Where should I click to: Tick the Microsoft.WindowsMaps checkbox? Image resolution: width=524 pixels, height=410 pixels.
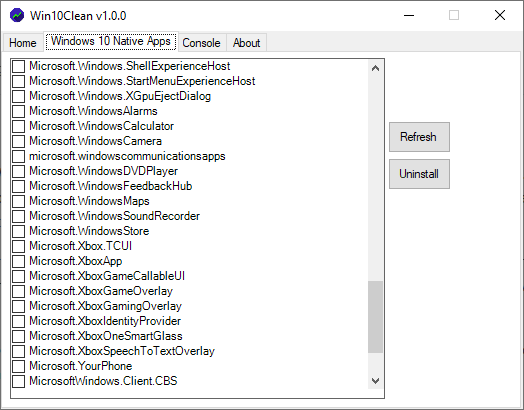pos(18,201)
